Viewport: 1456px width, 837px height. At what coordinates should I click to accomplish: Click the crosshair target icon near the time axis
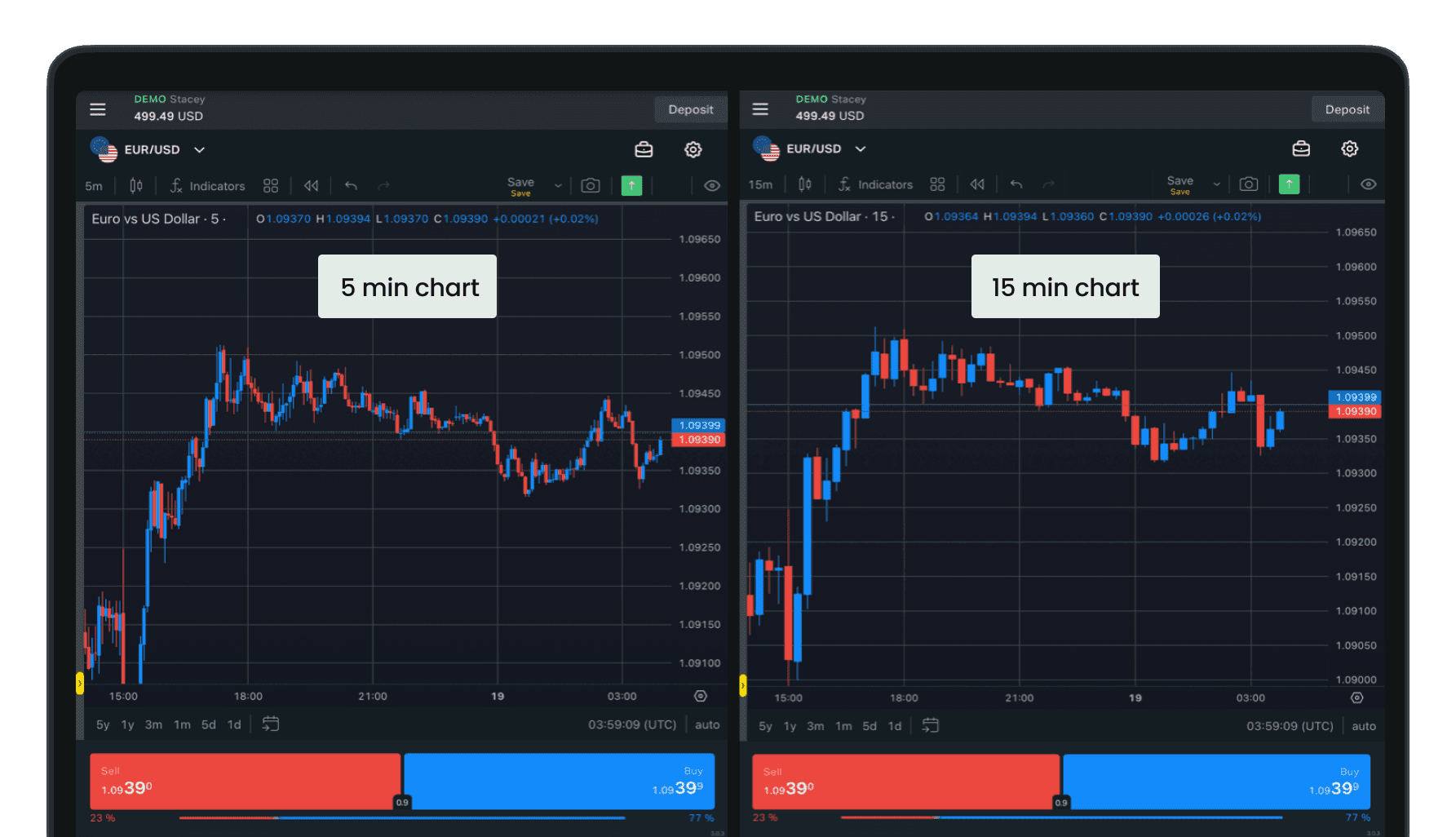(700, 695)
